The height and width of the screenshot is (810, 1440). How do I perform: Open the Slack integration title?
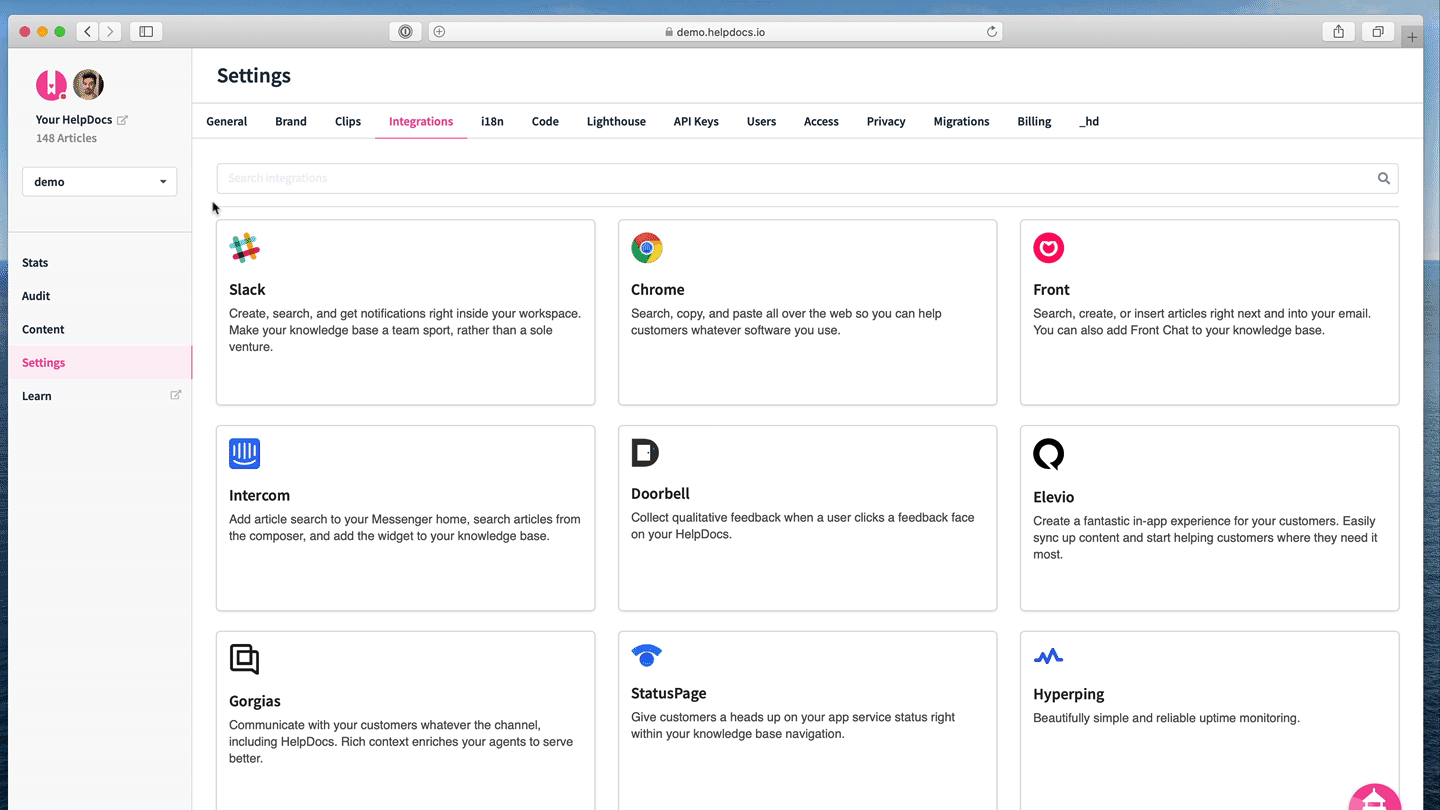[247, 290]
